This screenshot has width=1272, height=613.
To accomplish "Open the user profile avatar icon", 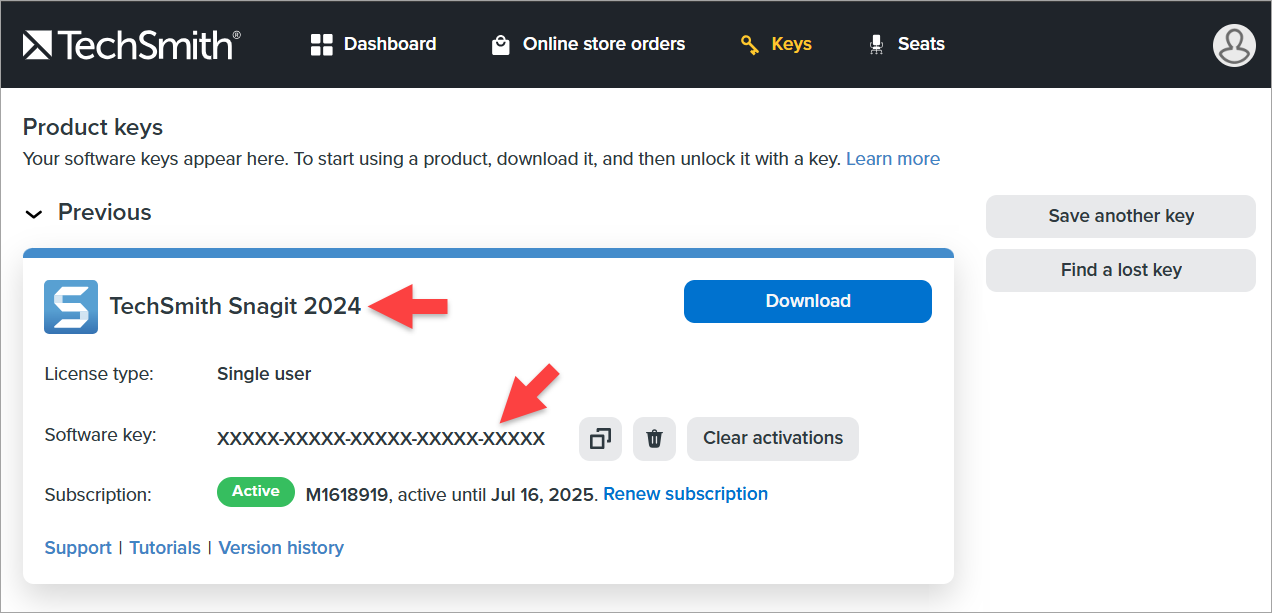I will tap(1234, 45).
